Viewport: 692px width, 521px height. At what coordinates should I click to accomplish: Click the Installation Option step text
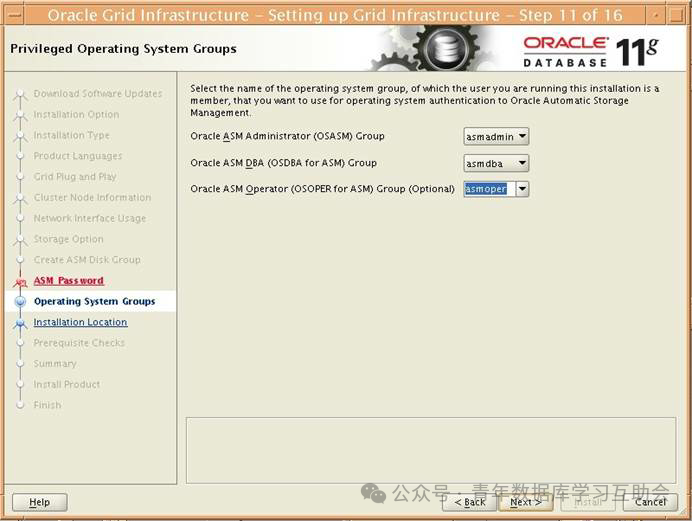76,114
